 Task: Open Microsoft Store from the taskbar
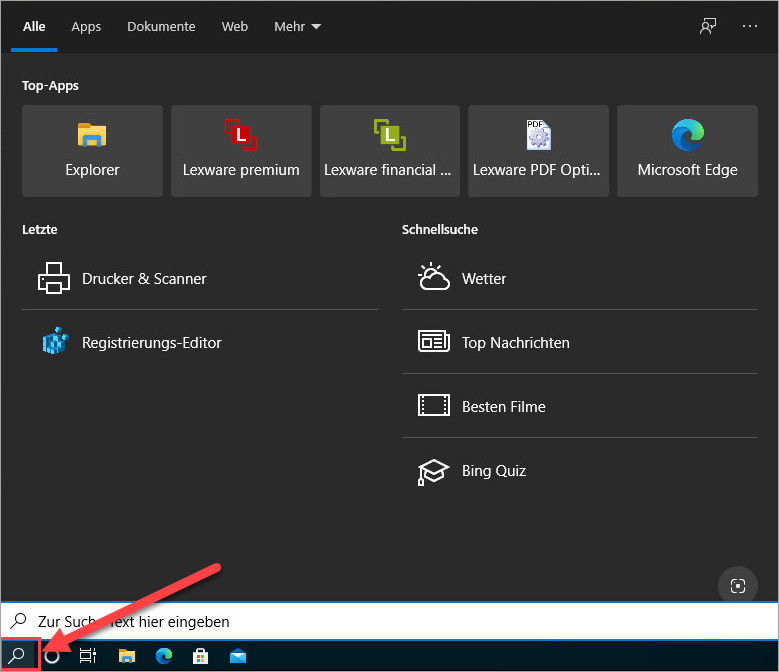[200, 656]
